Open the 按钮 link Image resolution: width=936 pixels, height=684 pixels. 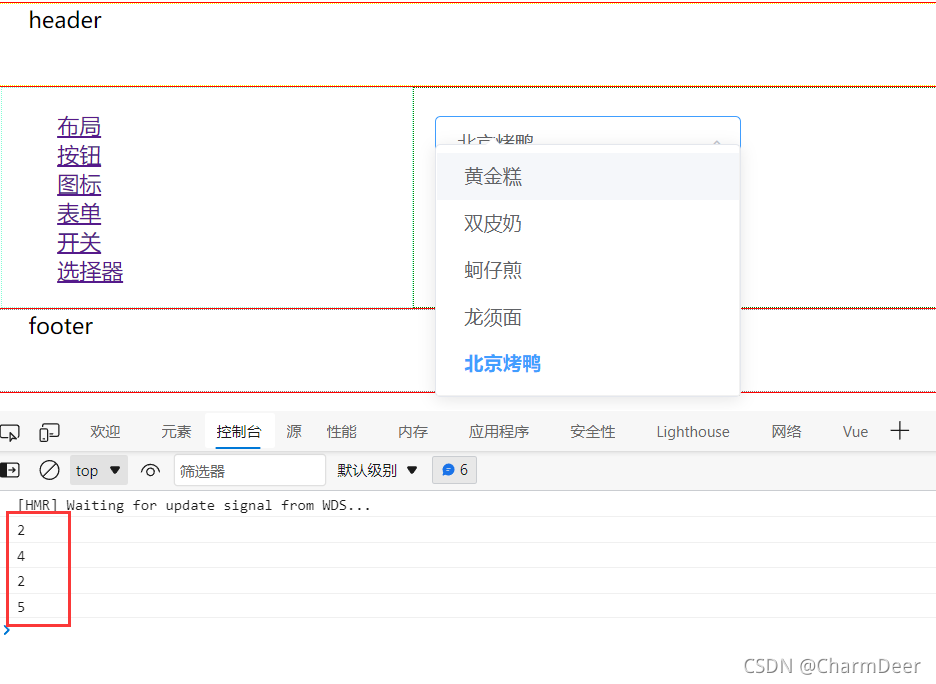(x=79, y=156)
